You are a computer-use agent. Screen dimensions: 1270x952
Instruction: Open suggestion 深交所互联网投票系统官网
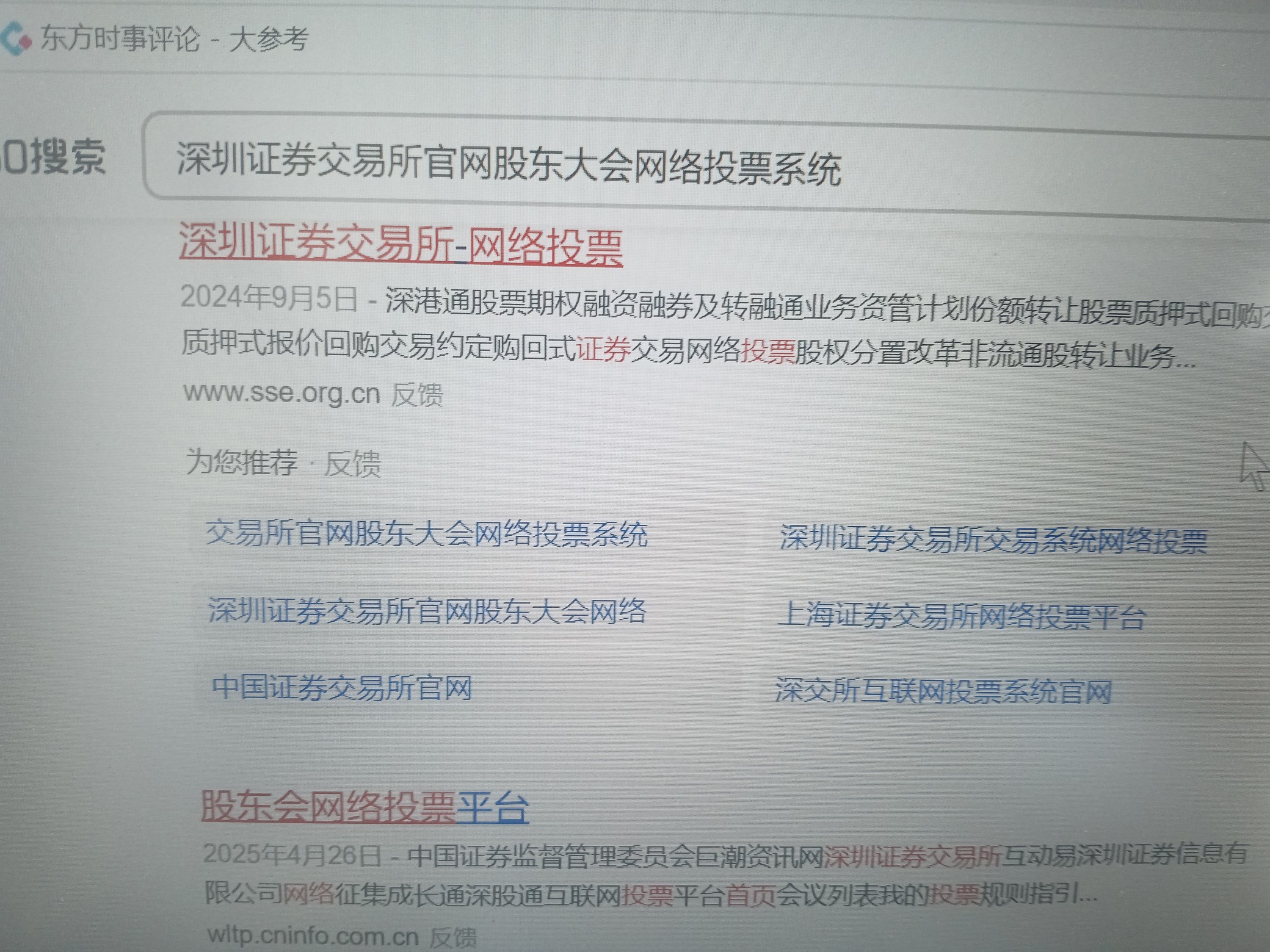tap(943, 691)
